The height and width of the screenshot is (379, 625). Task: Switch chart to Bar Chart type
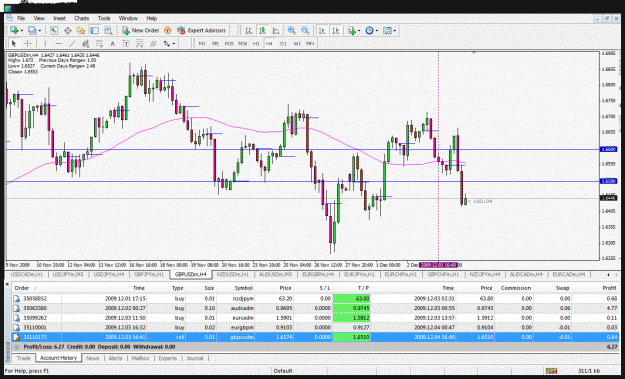[x=249, y=30]
